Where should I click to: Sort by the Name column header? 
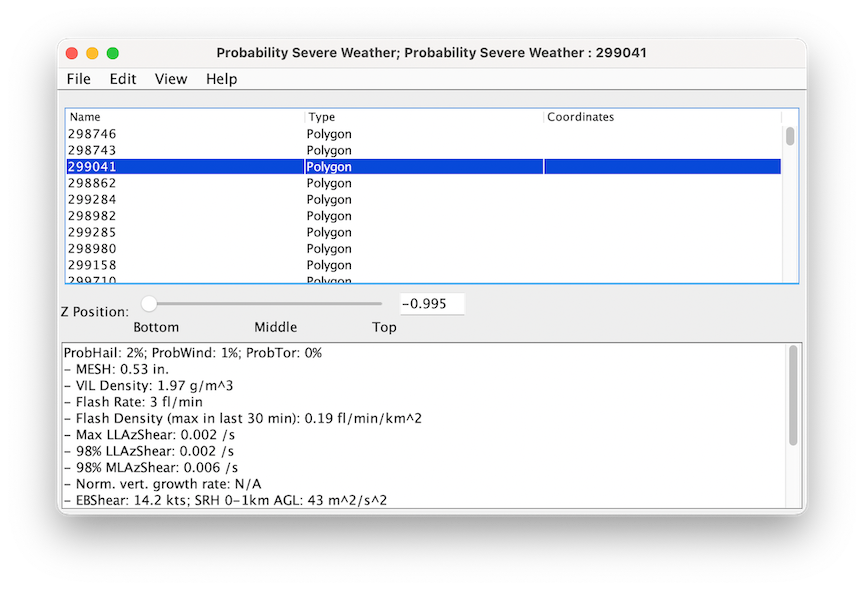85,116
